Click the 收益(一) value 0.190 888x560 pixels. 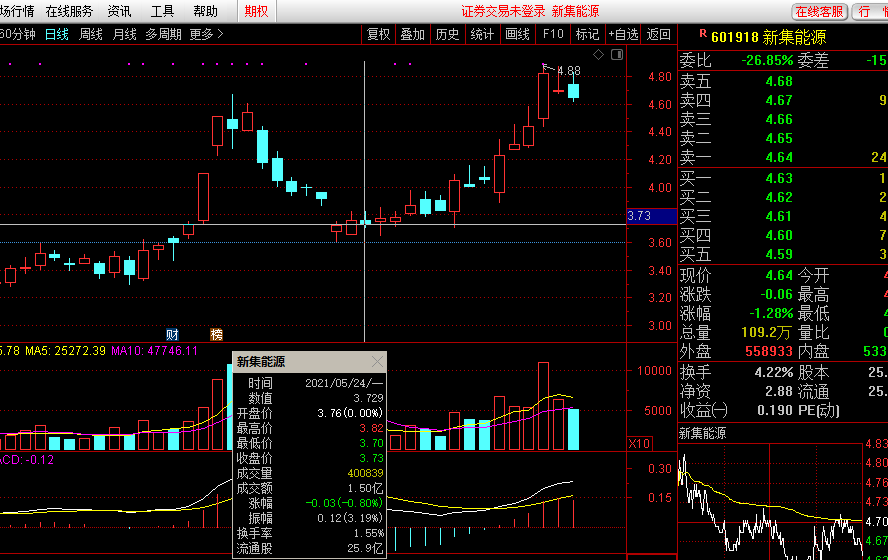coord(775,410)
